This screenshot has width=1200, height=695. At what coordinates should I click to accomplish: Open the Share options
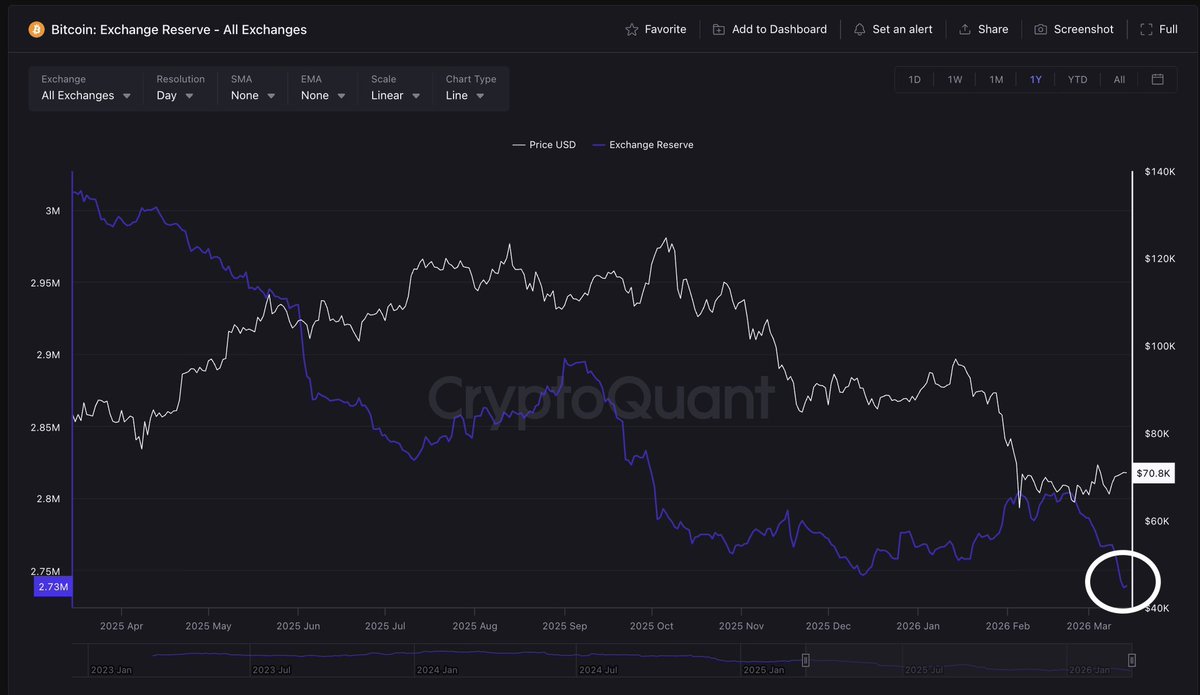[x=983, y=29]
